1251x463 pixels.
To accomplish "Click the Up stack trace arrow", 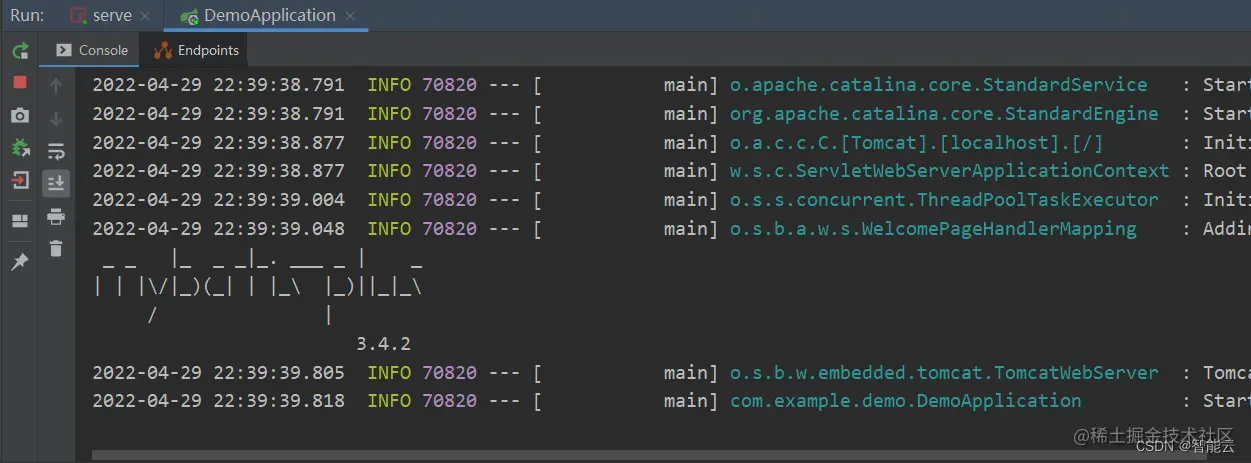I will tap(56, 86).
